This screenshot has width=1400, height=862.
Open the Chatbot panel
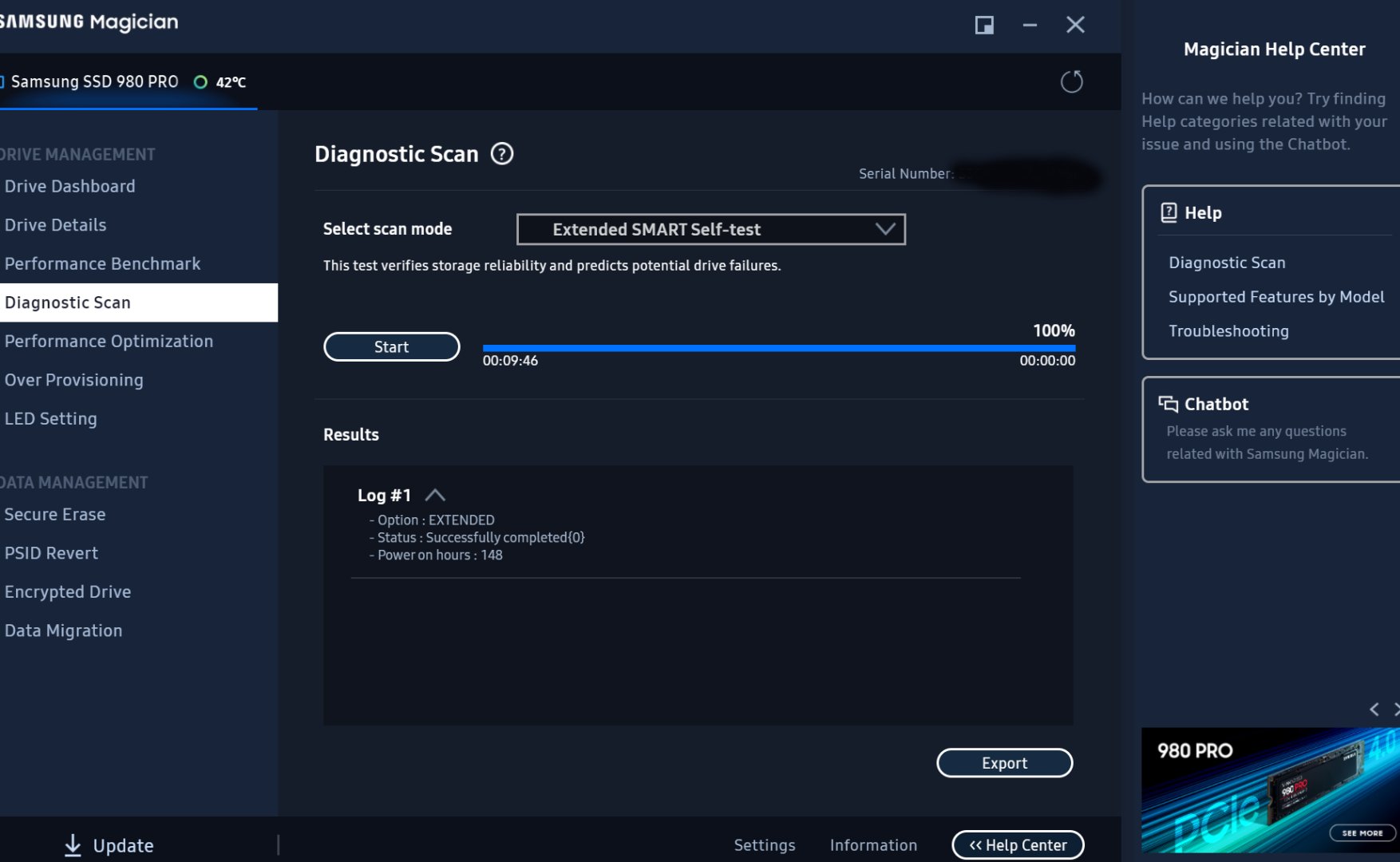pos(1271,429)
